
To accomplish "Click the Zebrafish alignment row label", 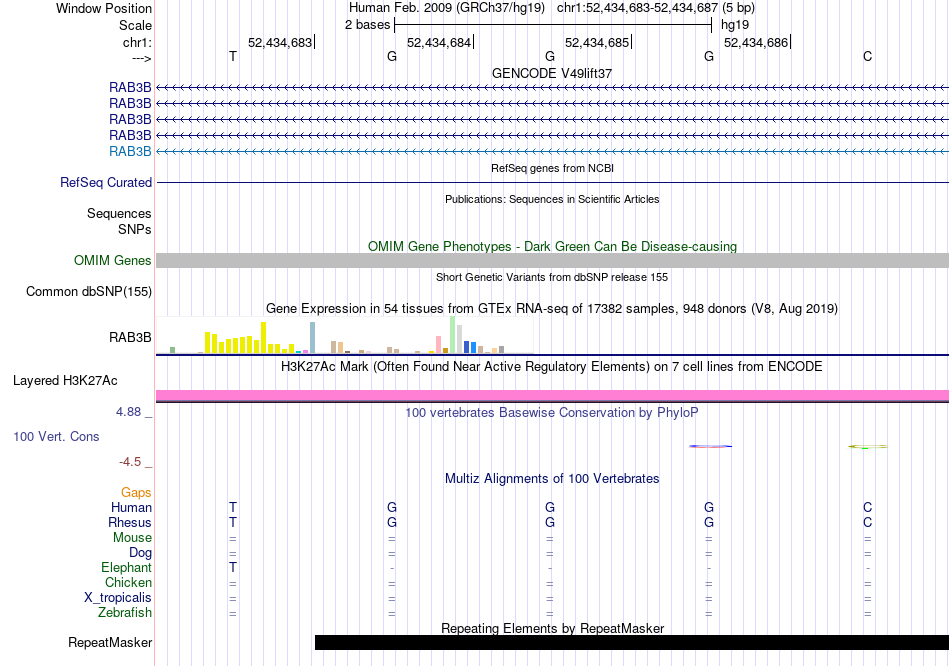I will (125, 613).
